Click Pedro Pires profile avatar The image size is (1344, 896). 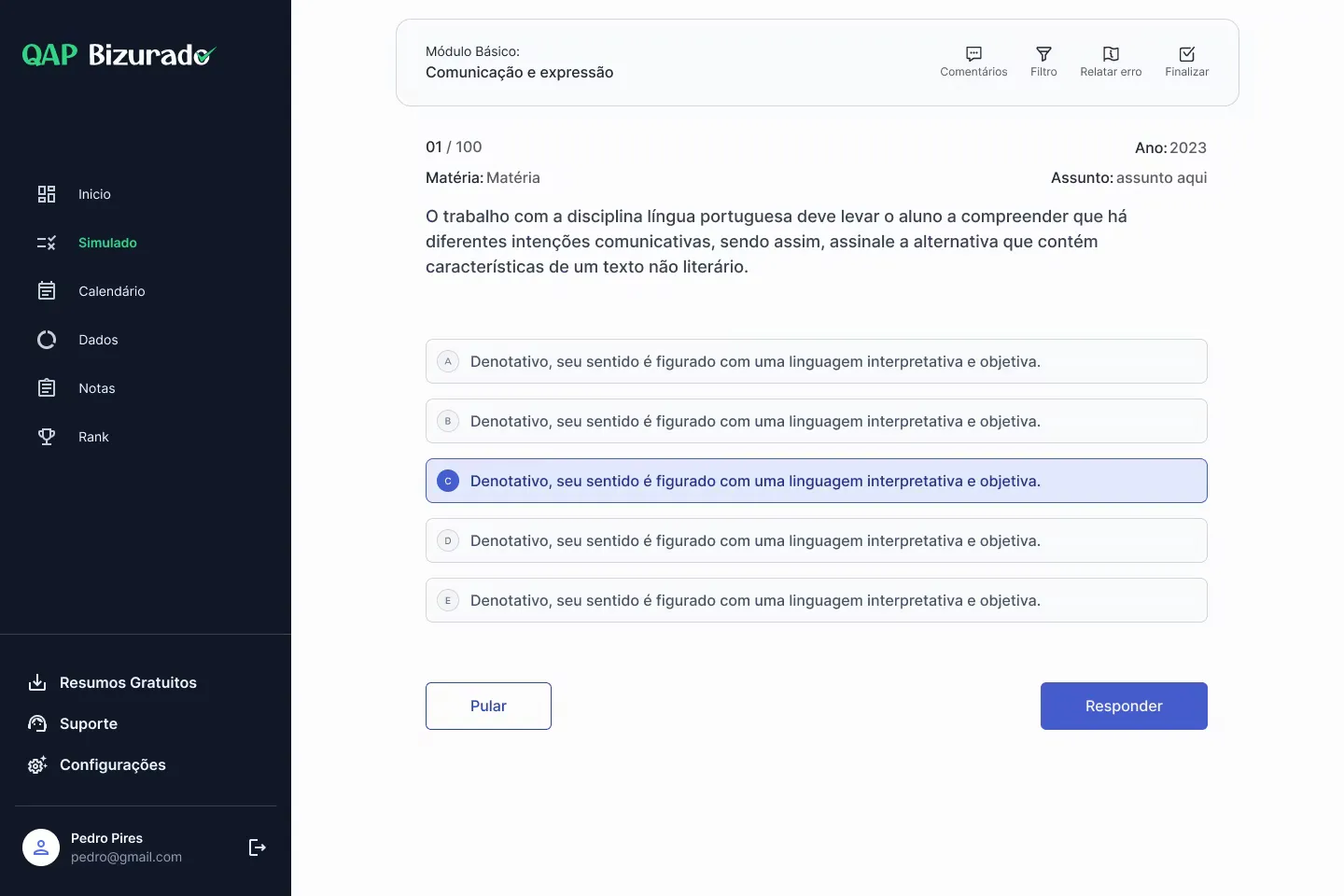point(41,847)
